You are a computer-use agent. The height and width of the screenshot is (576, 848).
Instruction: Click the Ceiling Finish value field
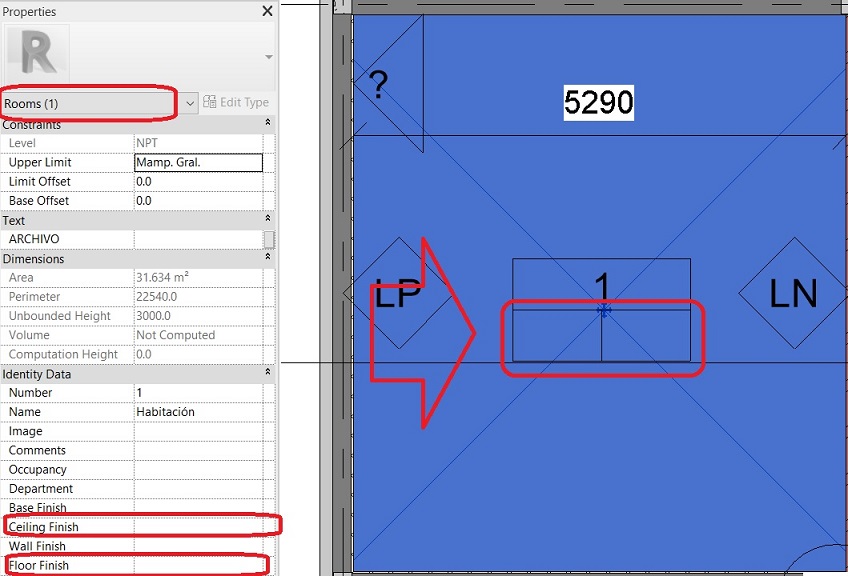(197, 526)
